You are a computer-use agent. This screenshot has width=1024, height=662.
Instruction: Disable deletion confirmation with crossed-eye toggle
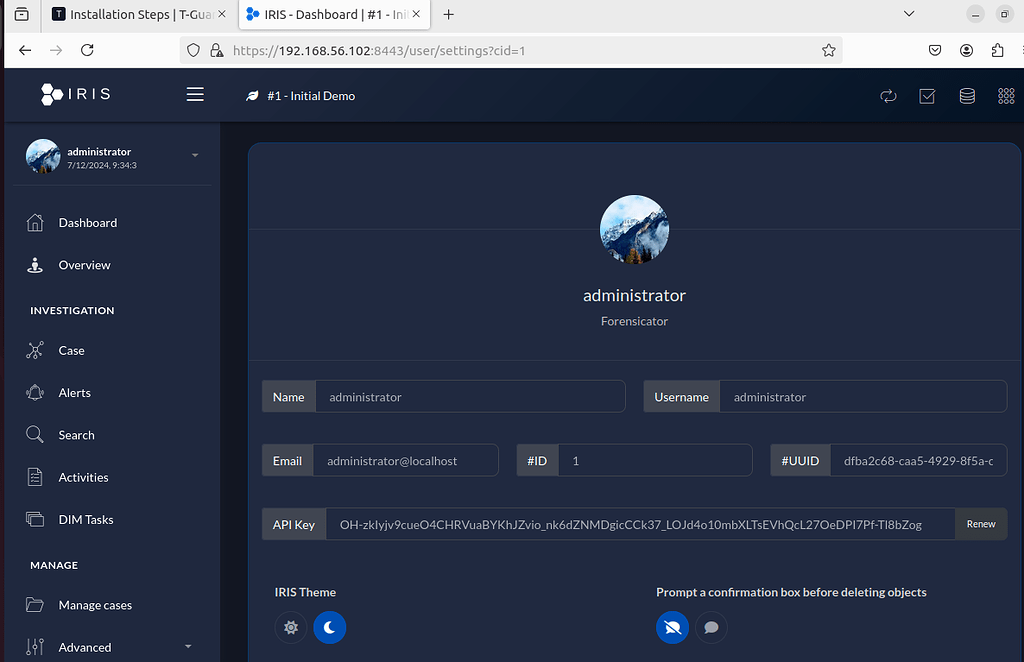click(672, 628)
